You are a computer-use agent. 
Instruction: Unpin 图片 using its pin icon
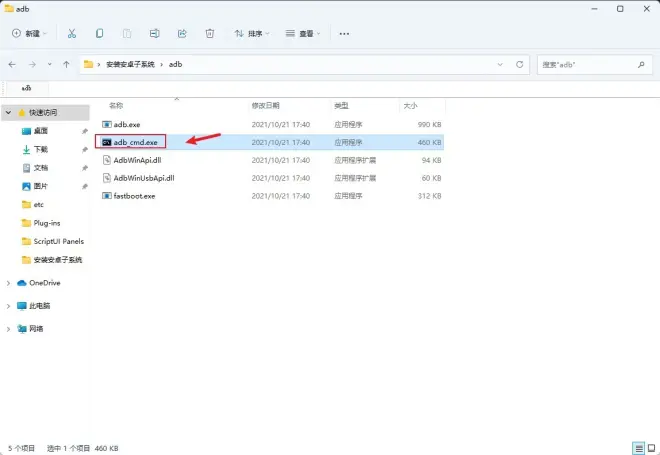pyautogui.click(x=85, y=186)
